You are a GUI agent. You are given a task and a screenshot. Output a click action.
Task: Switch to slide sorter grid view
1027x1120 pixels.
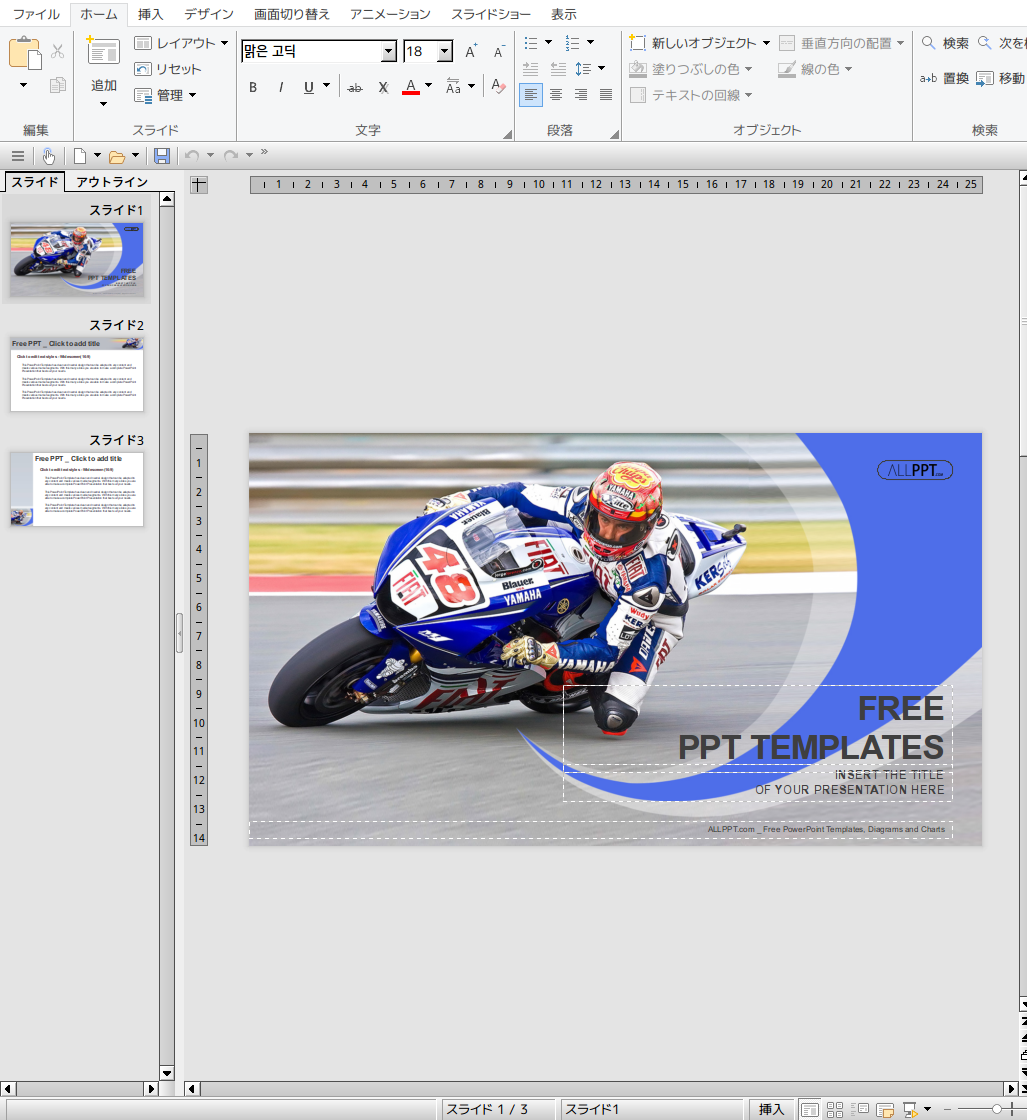coord(835,1109)
